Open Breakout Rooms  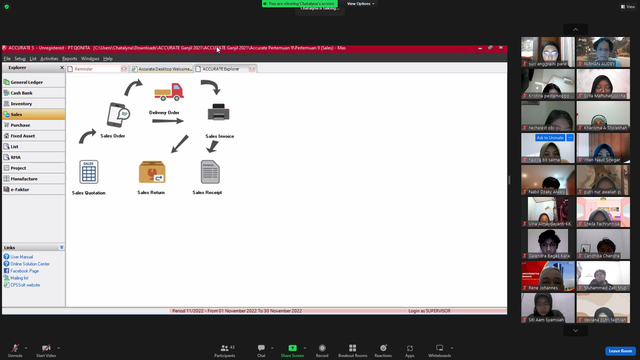tap(353, 350)
